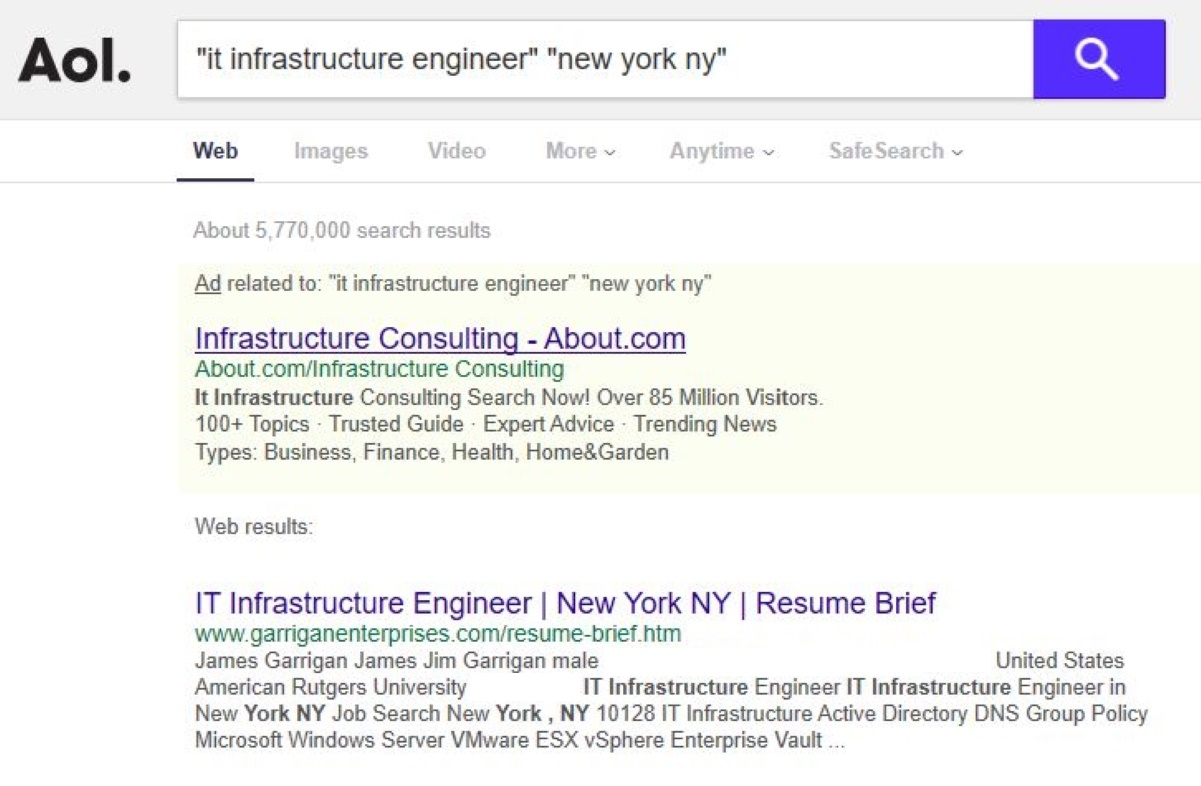Click the underlined Ad label link
This screenshot has height=786, width=1201.
pyautogui.click(x=207, y=283)
